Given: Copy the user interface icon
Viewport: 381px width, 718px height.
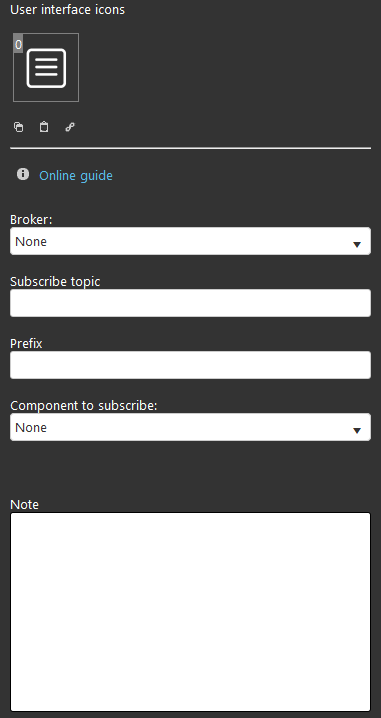Looking at the screenshot, I should (x=18, y=127).
